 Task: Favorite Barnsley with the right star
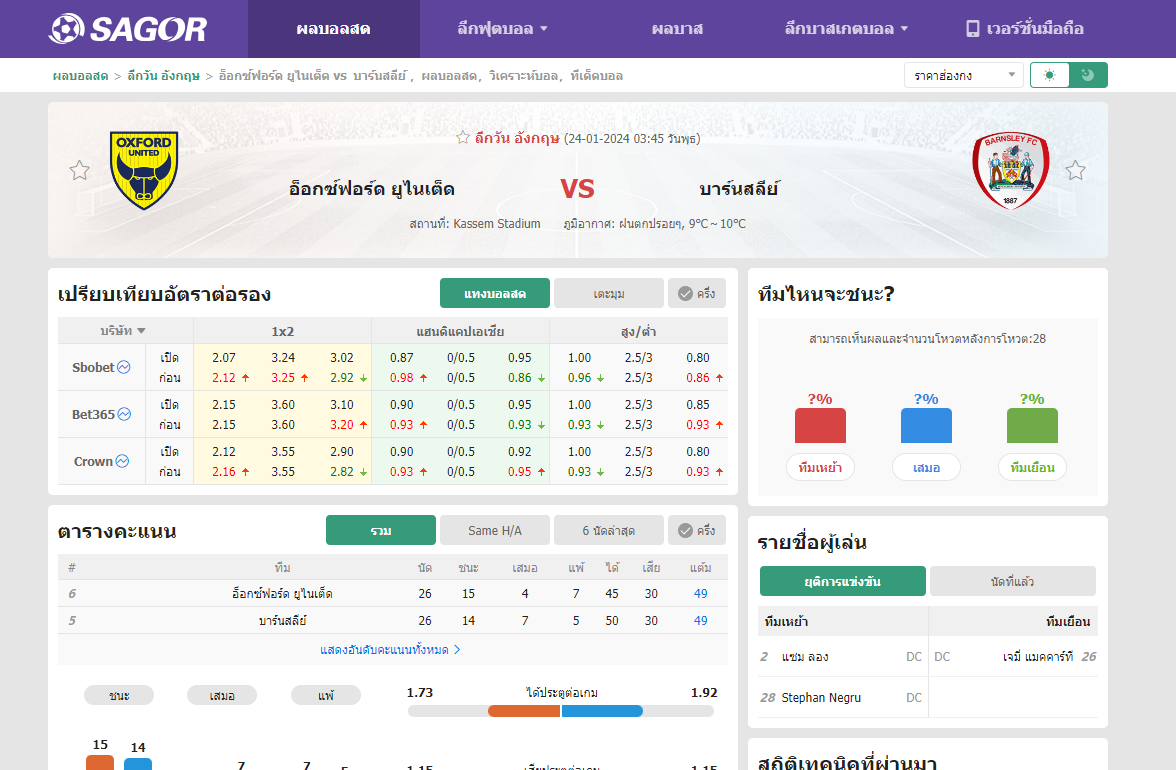[1075, 170]
